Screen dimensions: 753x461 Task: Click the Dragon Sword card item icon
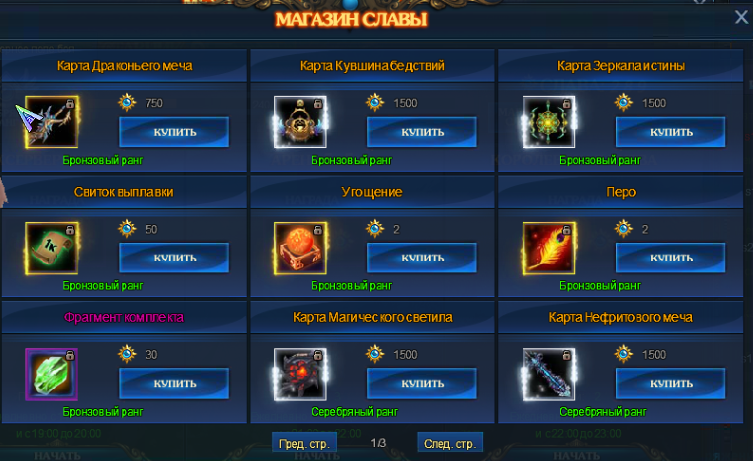coord(51,122)
